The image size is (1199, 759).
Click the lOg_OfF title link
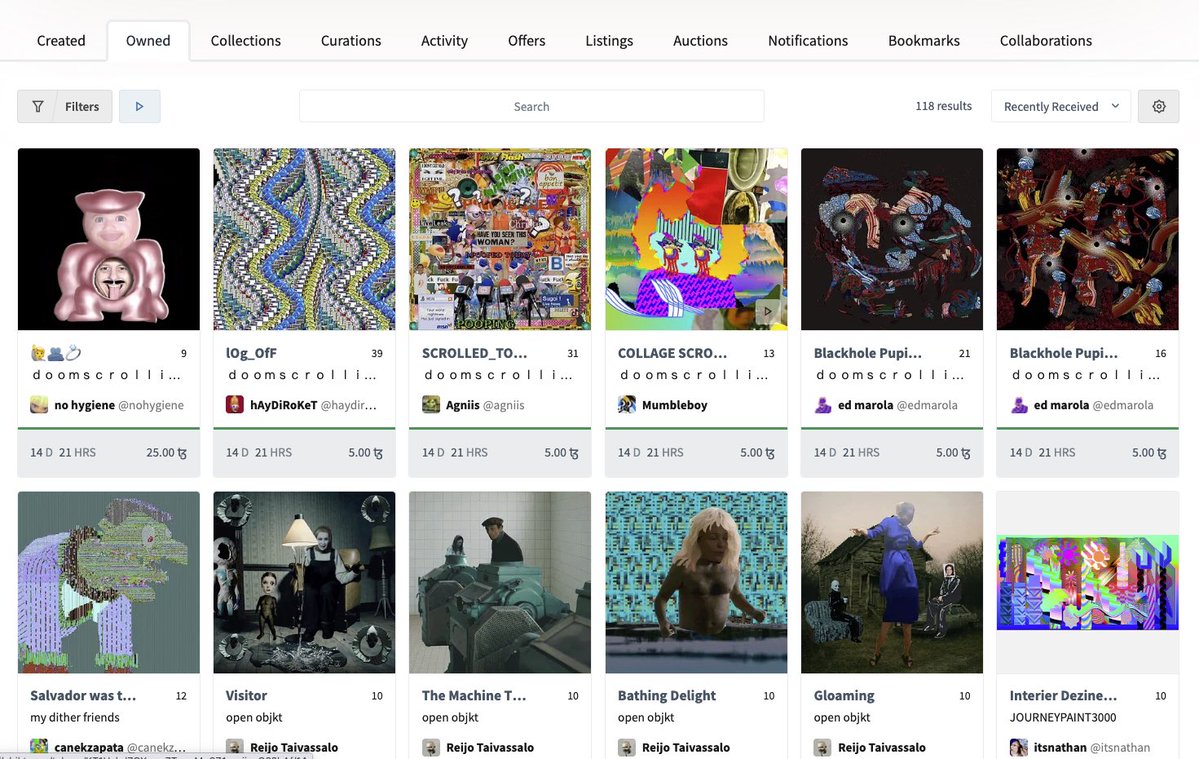pos(251,353)
